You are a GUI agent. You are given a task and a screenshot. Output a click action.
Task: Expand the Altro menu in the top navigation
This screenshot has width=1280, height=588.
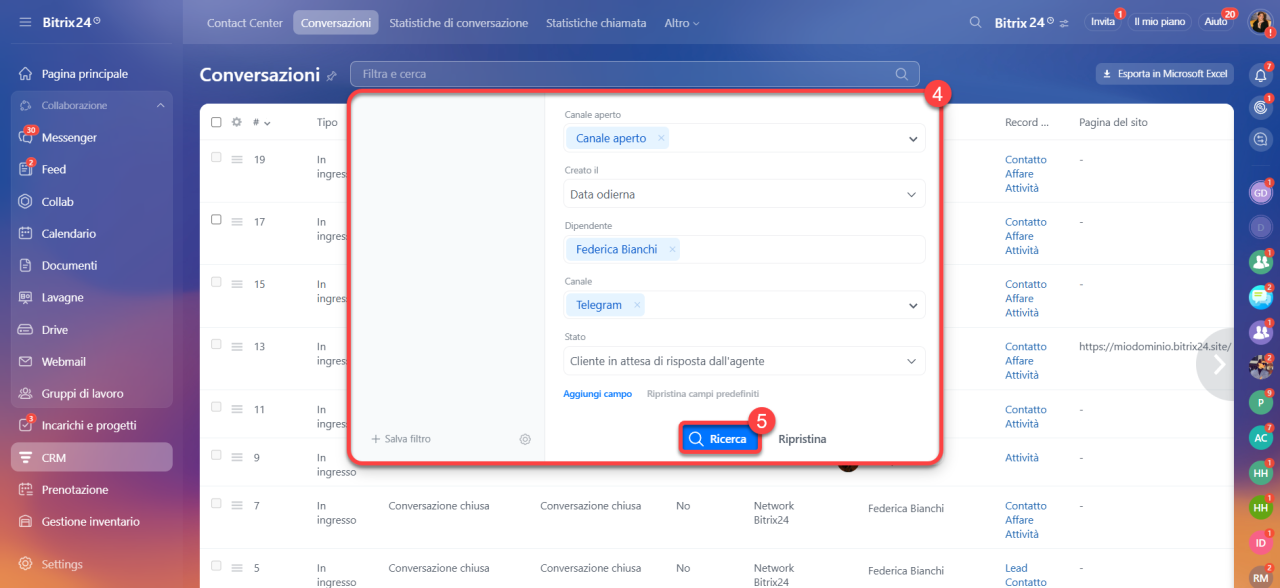[682, 22]
